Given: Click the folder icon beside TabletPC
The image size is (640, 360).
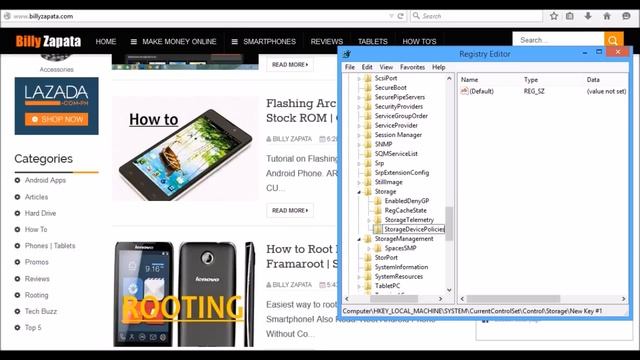Looking at the screenshot, I should [368, 286].
